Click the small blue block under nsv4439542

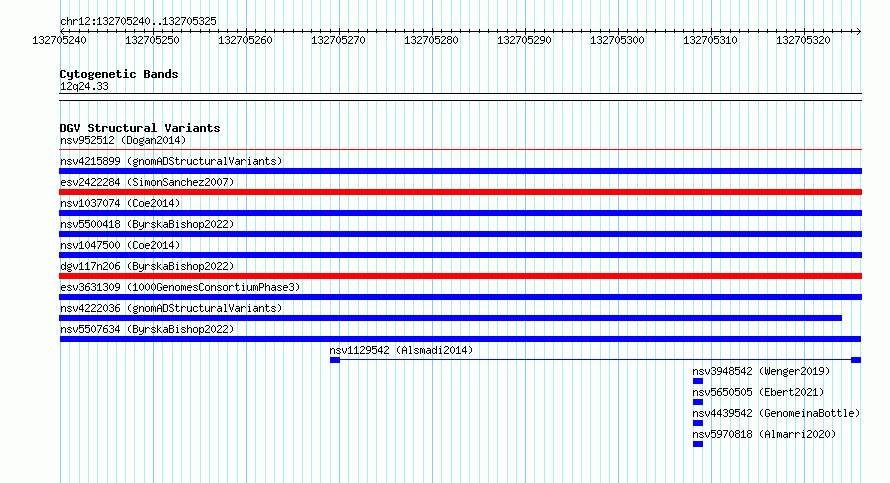coord(698,423)
